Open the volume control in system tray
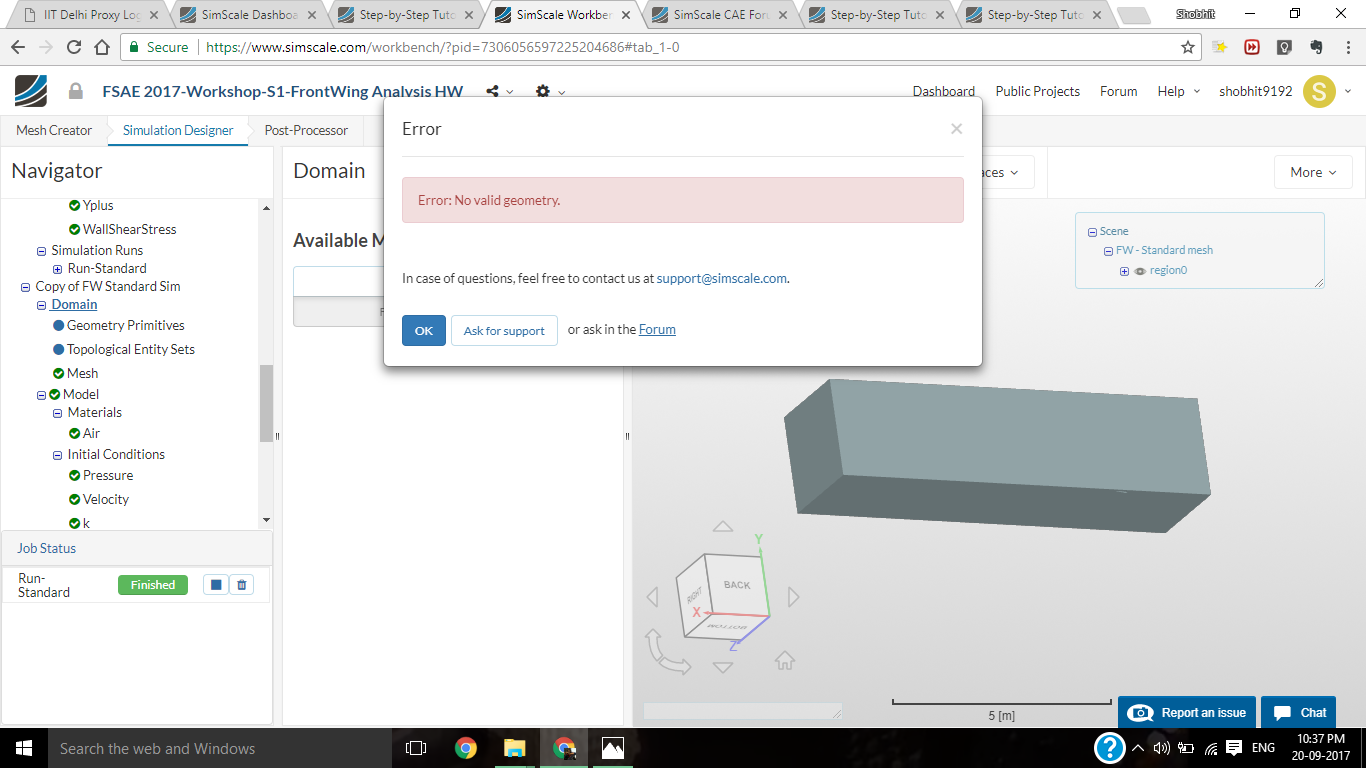1366x768 pixels. (1161, 748)
